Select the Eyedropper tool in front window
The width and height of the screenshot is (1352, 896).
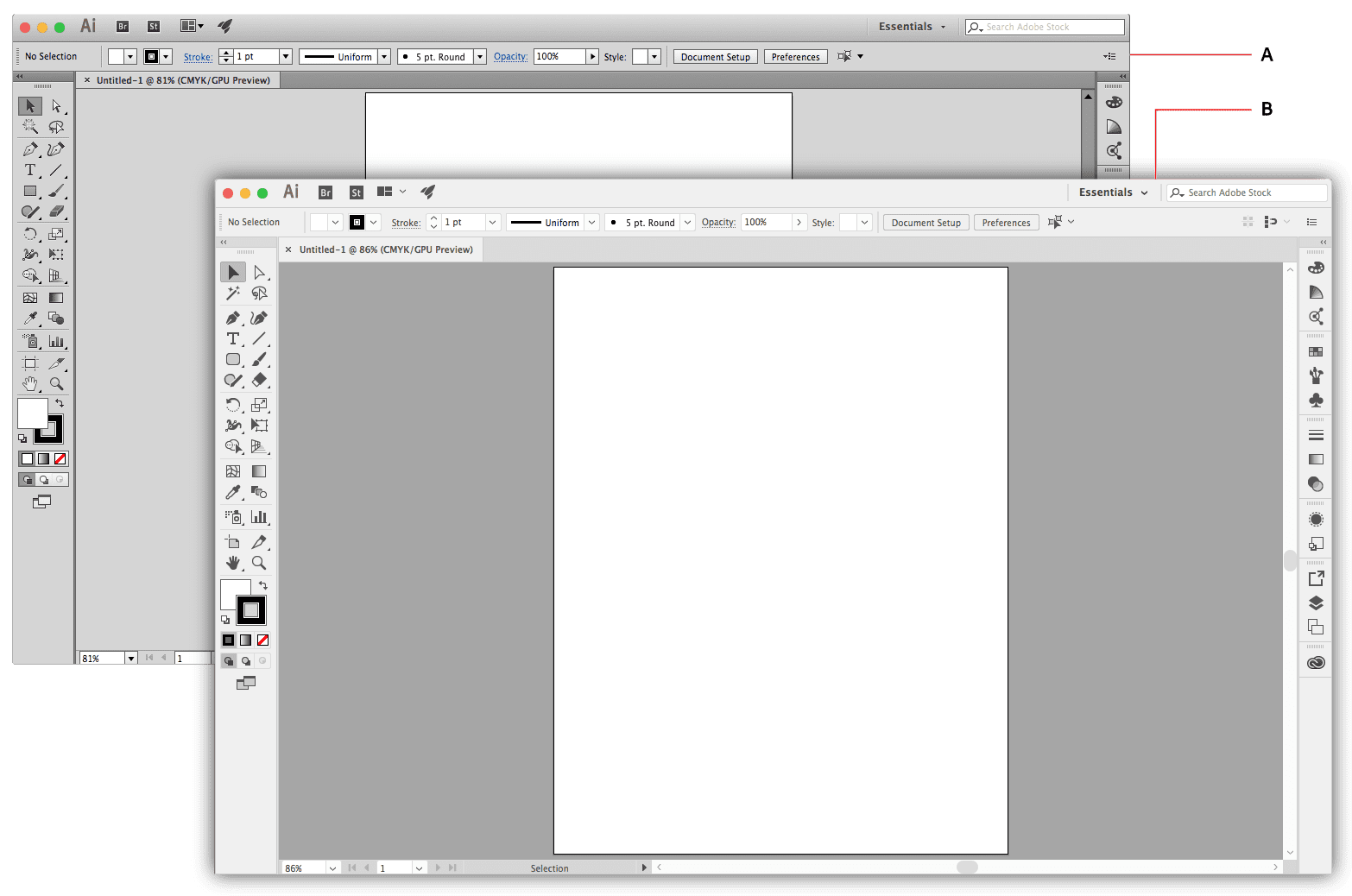pos(233,492)
